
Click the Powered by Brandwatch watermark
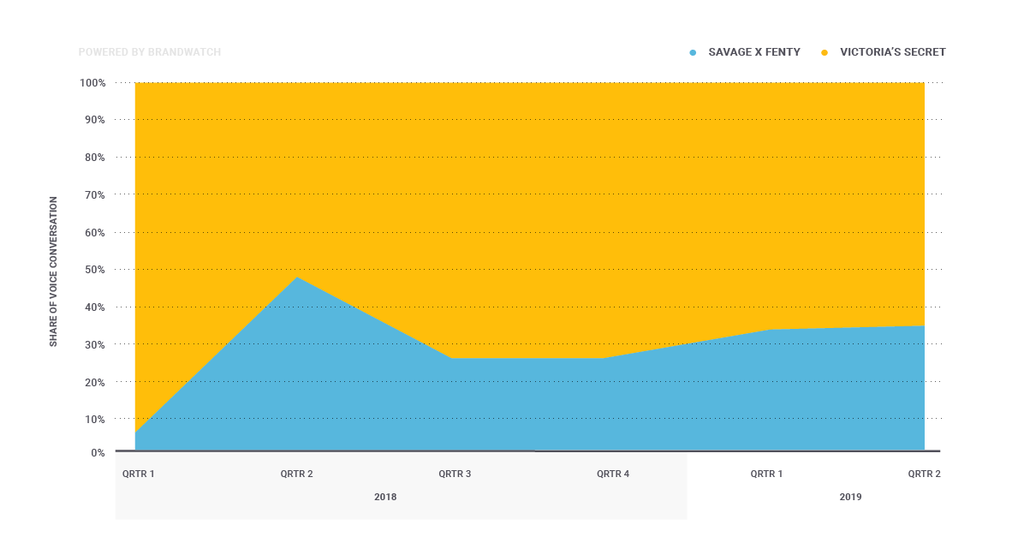point(149,52)
